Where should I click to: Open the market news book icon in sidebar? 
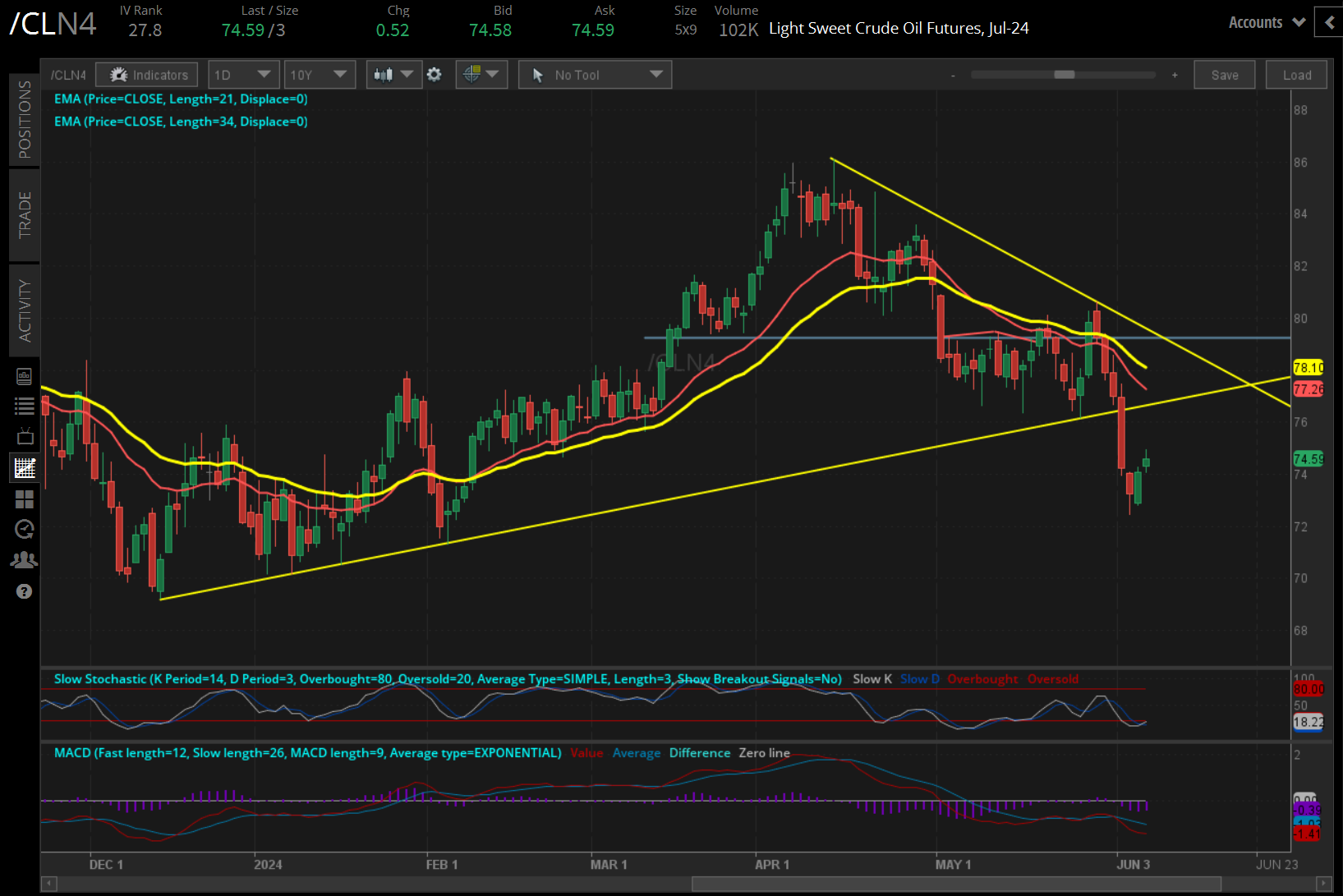click(24, 377)
